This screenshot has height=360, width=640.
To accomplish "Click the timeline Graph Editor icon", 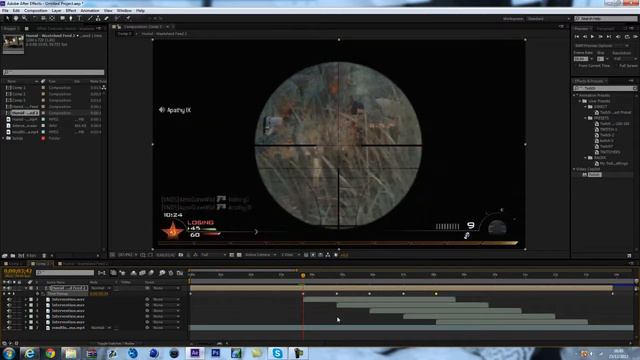I will (180, 273).
